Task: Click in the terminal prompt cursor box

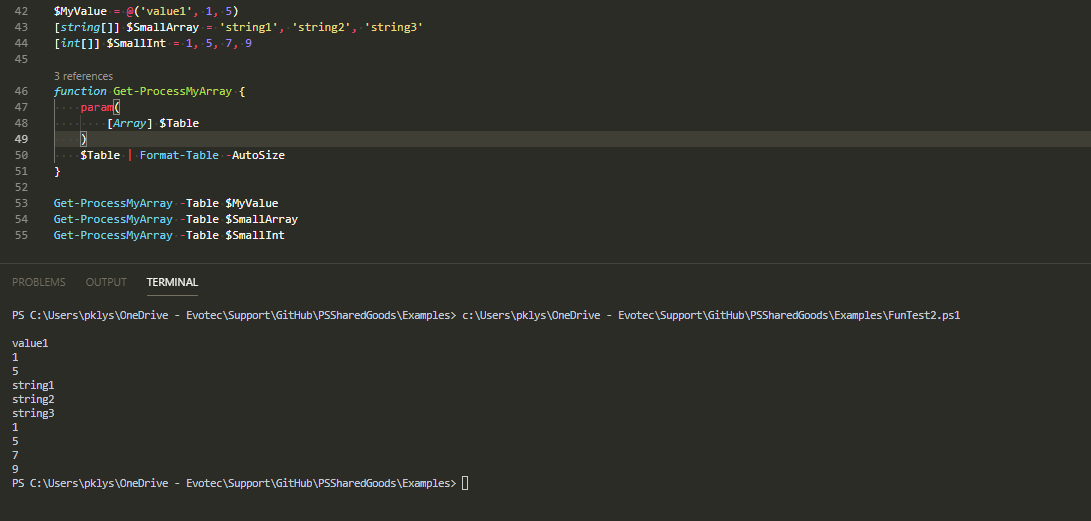Action: click(x=465, y=483)
